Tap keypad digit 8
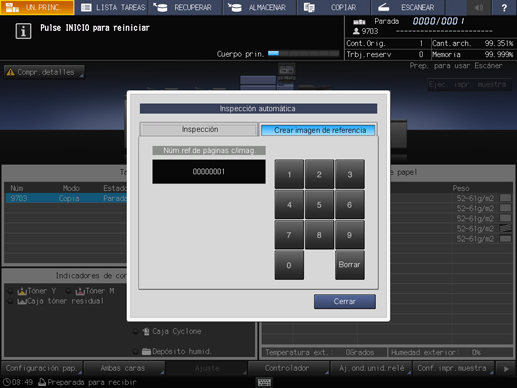The width and height of the screenshot is (517, 388). pos(319,235)
